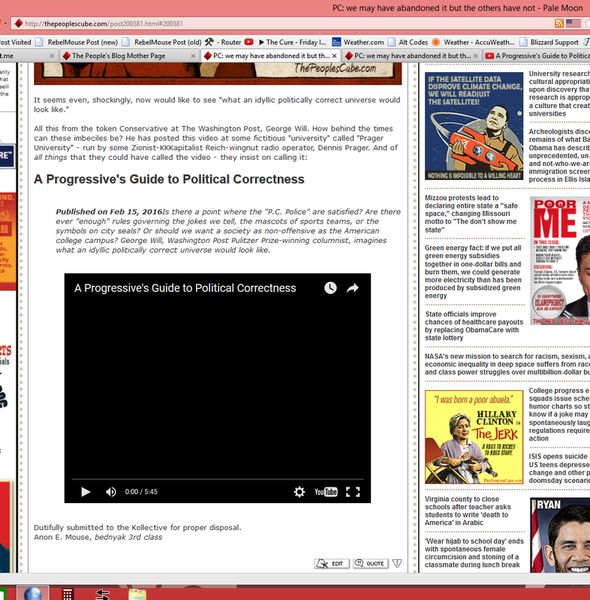Click the down triangle icon beside QUOTE
The image size is (590, 600).
[397, 563]
